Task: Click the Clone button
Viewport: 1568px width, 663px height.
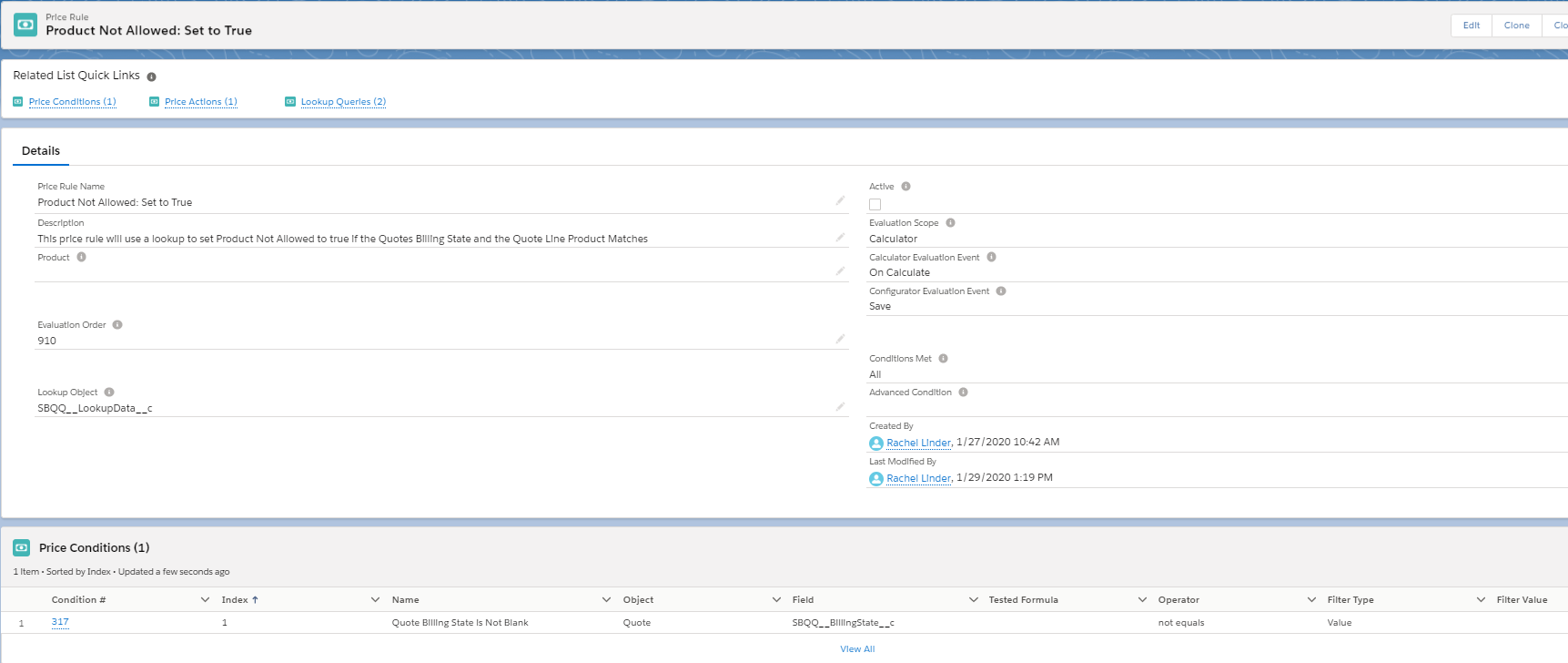Action: [x=1517, y=25]
